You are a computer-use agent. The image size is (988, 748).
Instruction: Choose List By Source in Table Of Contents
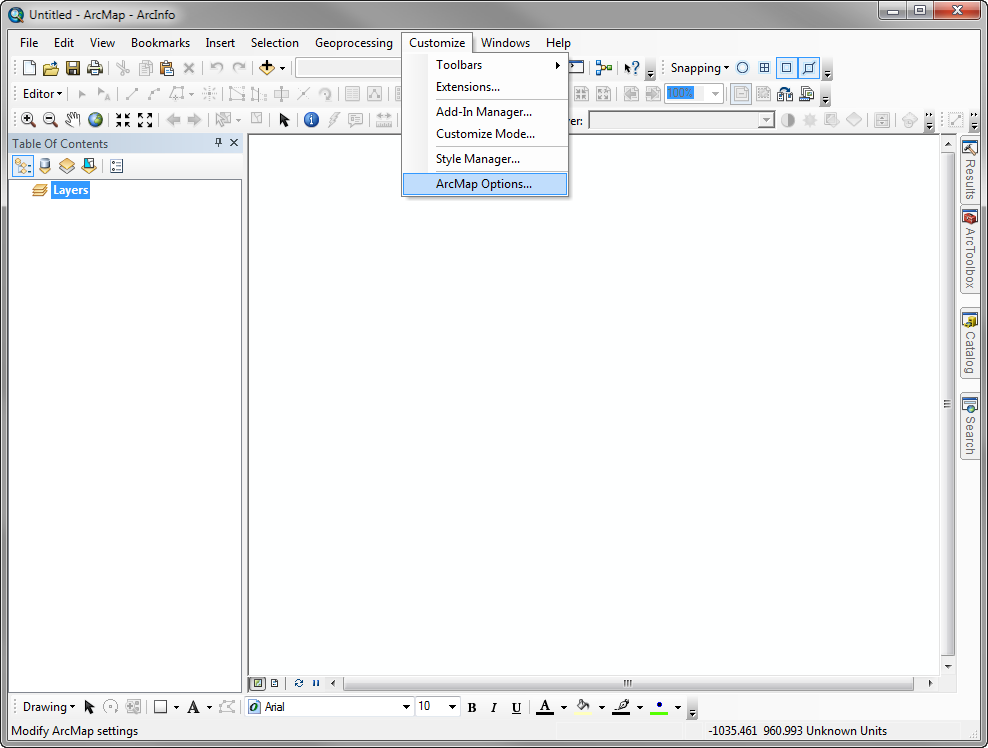(x=45, y=166)
